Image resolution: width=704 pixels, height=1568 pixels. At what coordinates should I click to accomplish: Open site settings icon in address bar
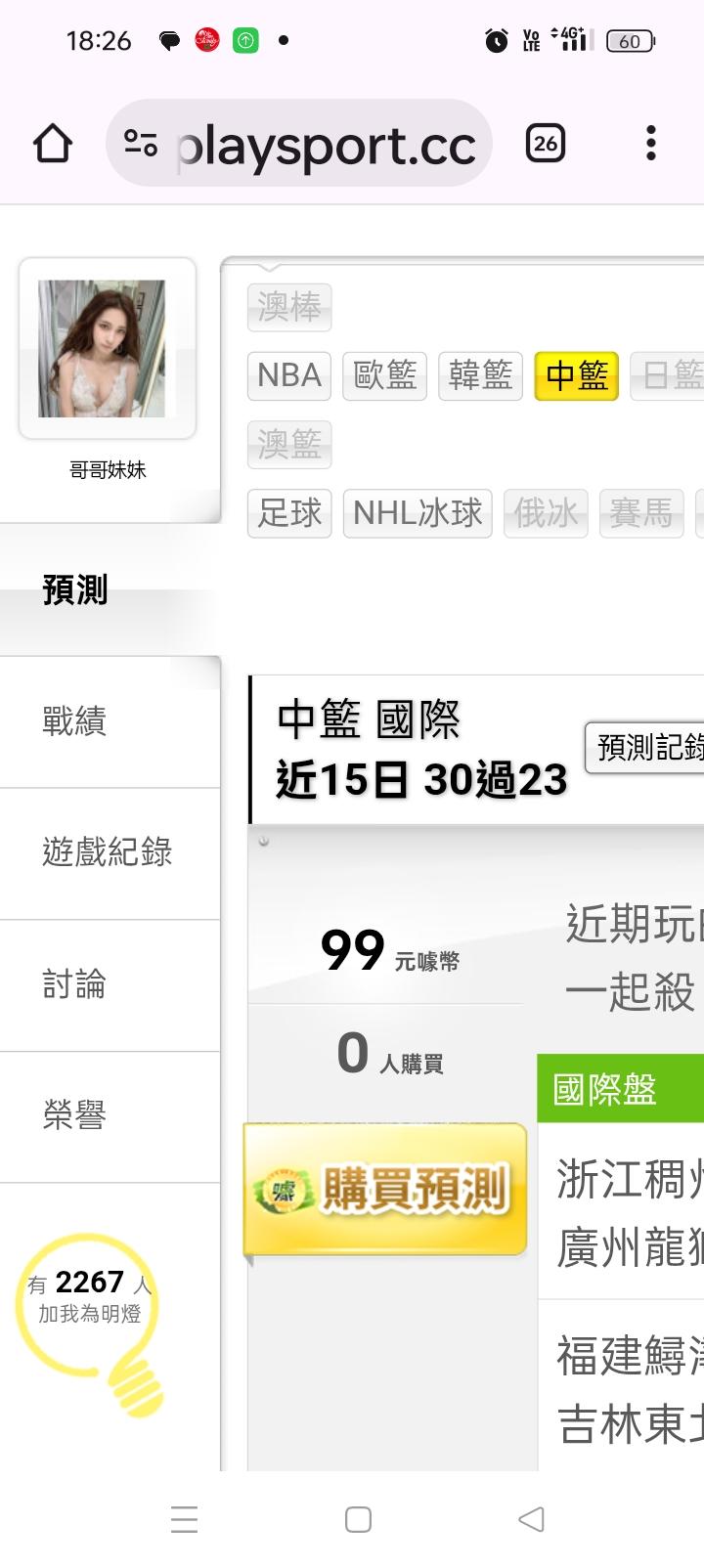click(x=141, y=144)
